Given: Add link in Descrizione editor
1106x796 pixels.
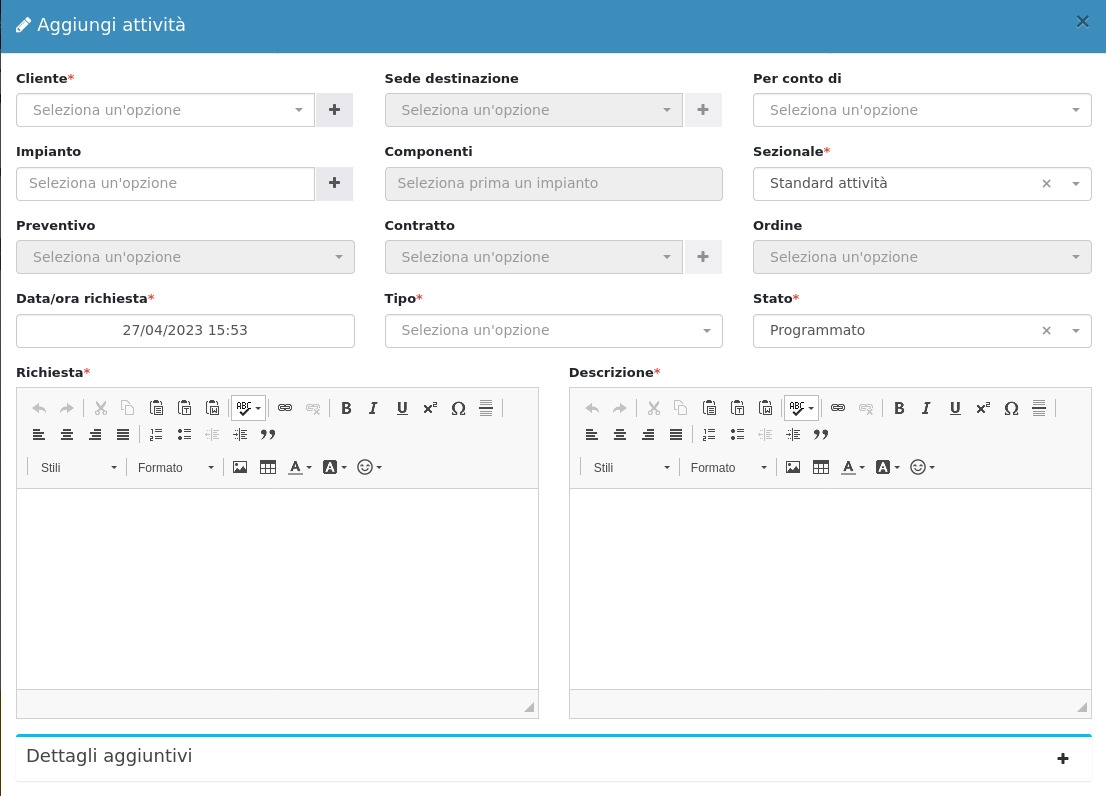Looking at the screenshot, I should tap(838, 408).
